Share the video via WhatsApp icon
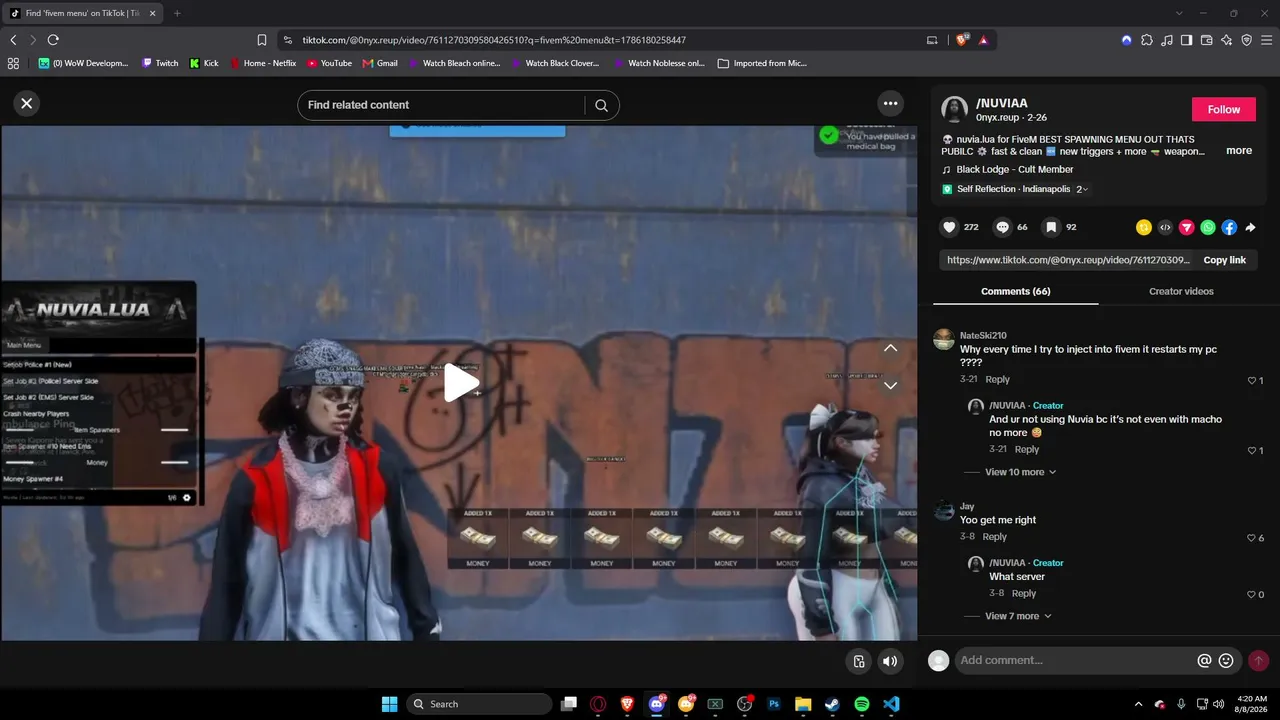1280x720 pixels. [x=1208, y=227]
